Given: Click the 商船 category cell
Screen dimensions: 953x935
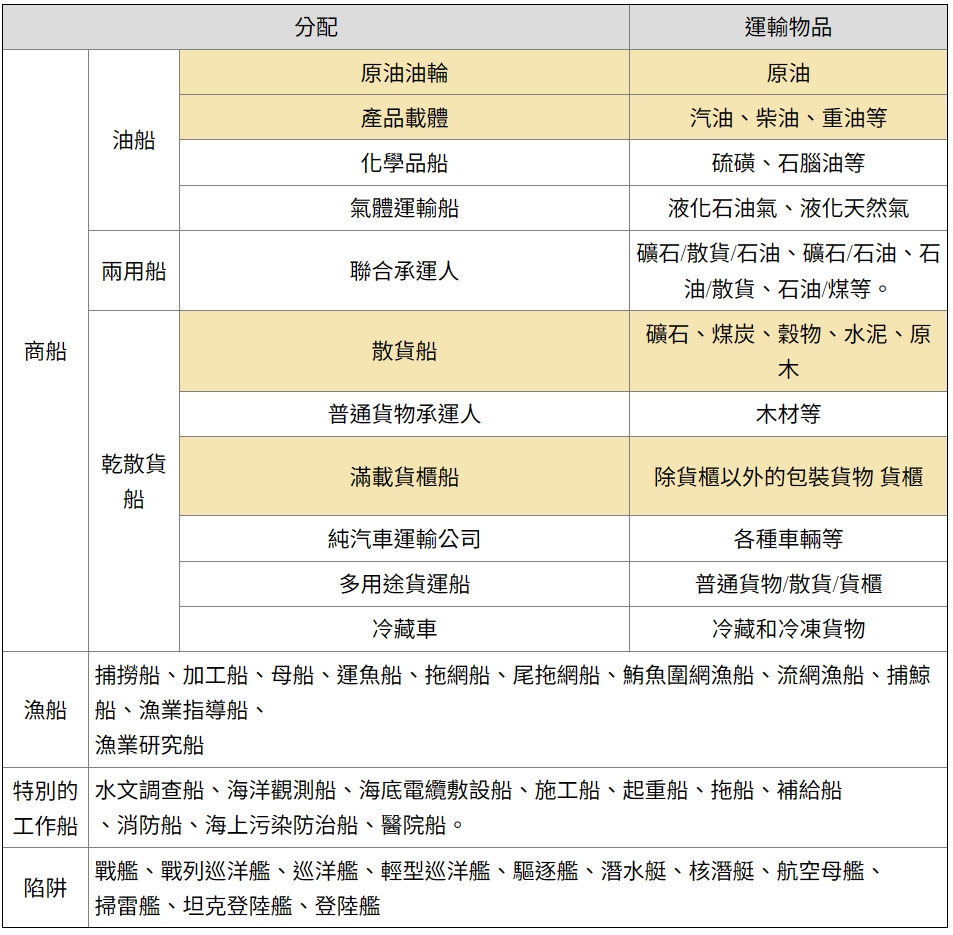Looking at the screenshot, I should click(46, 351).
